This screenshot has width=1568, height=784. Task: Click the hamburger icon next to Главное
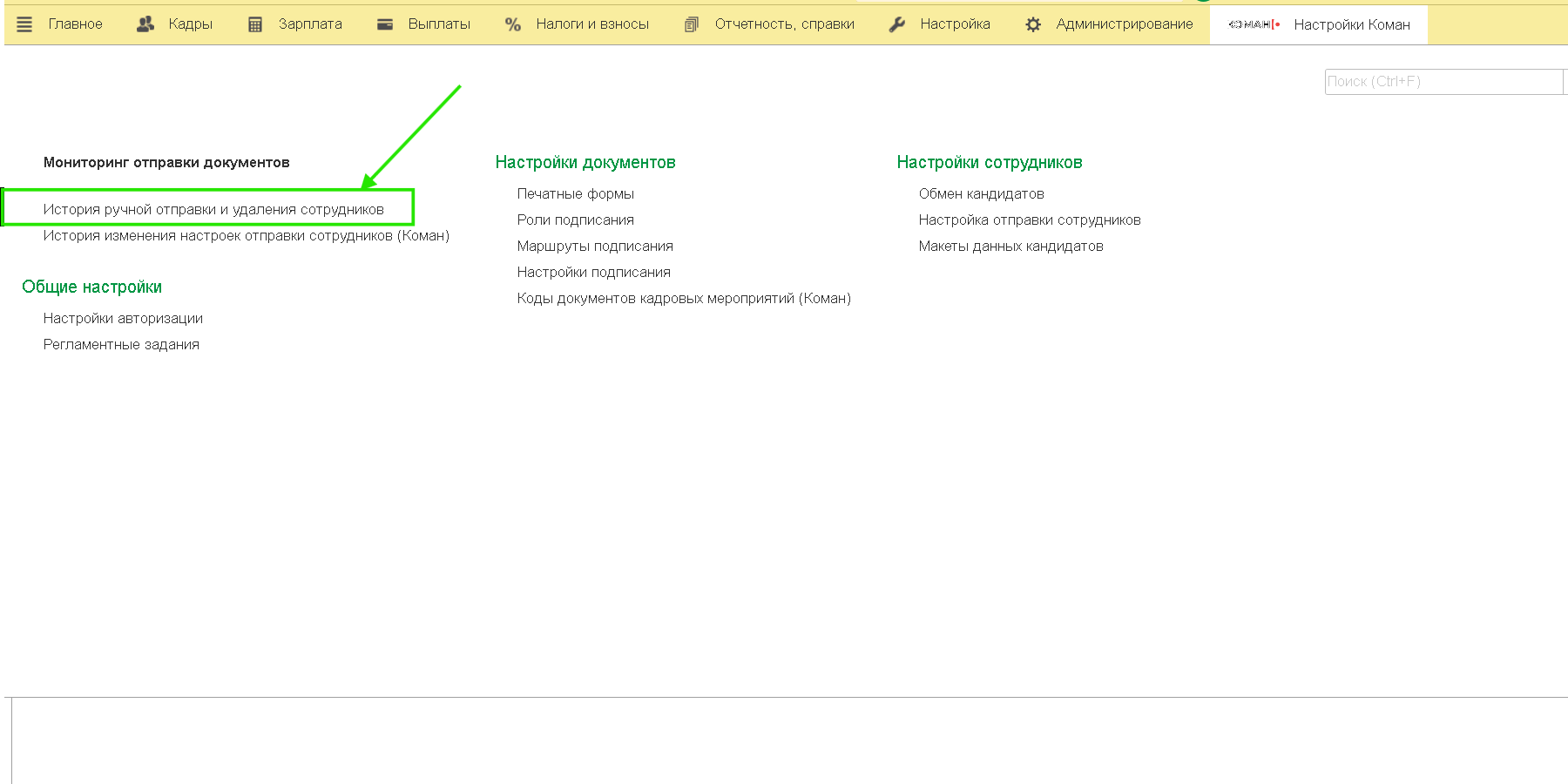pyautogui.click(x=24, y=24)
